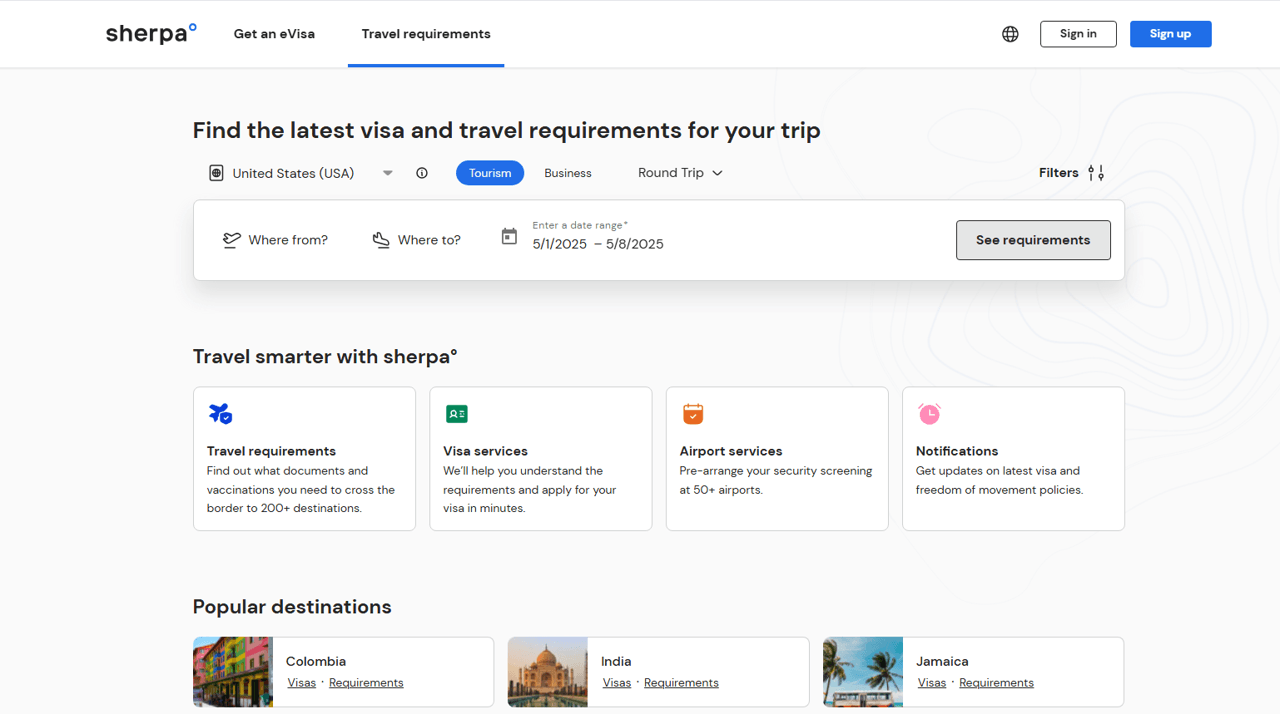Open Colombia Visas link

(x=301, y=683)
